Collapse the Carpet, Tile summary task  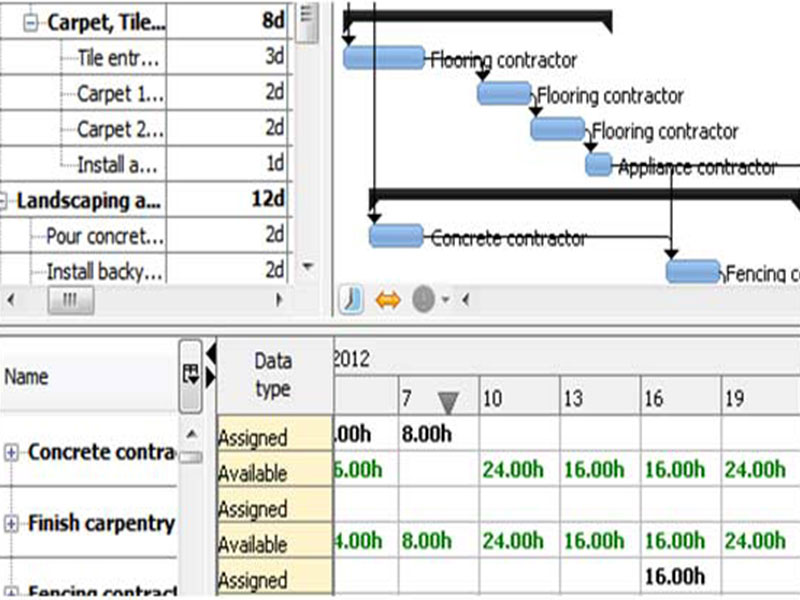pyautogui.click(x=31, y=23)
